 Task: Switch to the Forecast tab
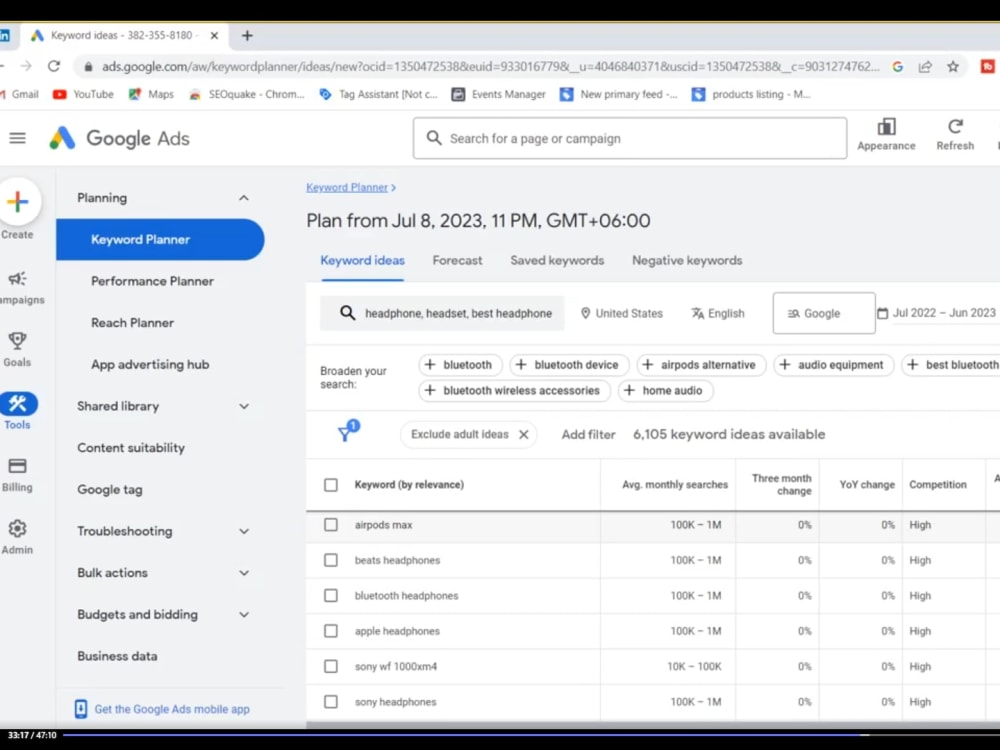tap(457, 260)
